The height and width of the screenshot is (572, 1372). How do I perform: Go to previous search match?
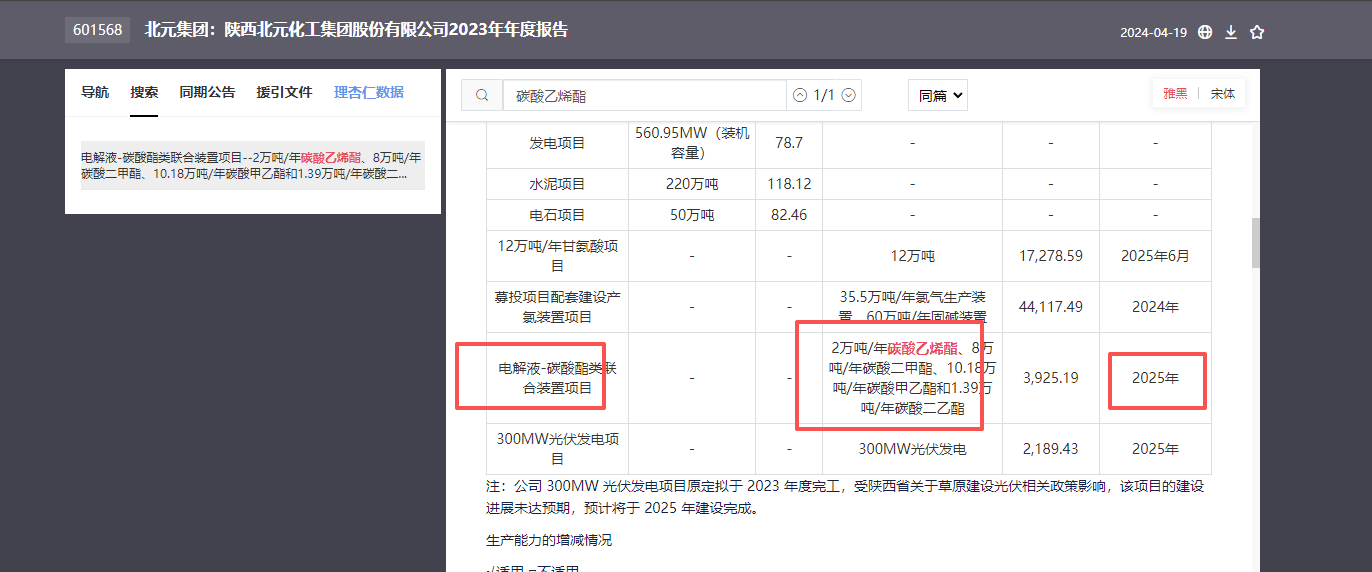799,95
